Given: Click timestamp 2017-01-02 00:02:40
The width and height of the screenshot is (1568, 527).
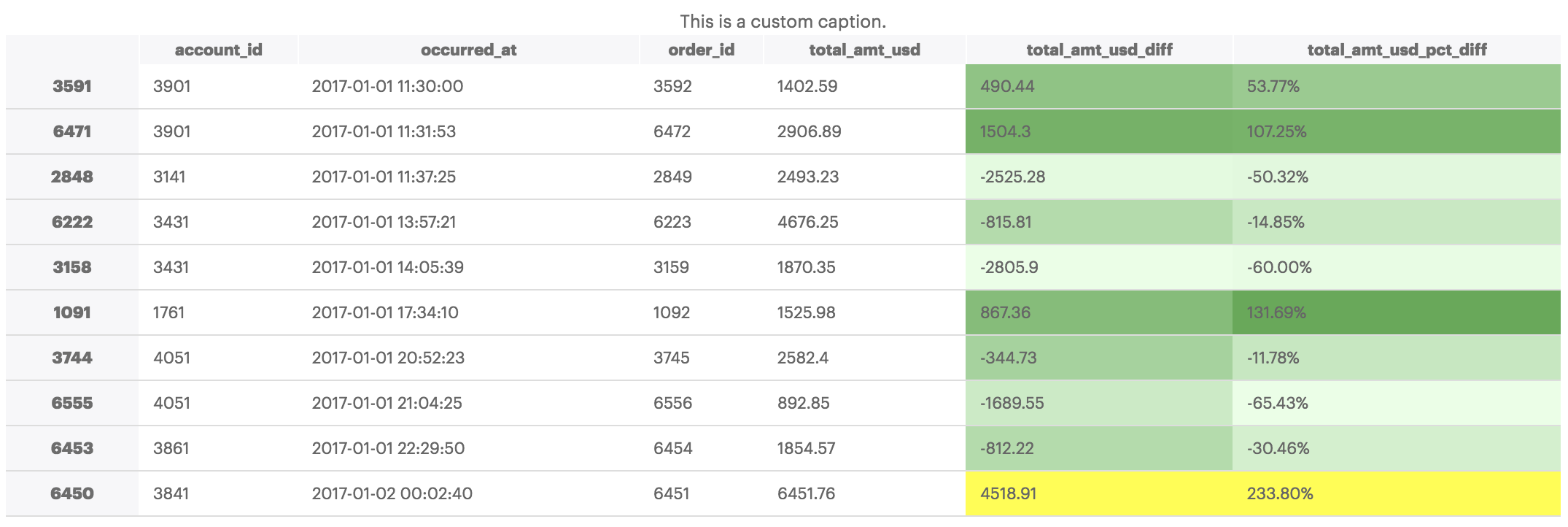Looking at the screenshot, I should coord(392,493).
